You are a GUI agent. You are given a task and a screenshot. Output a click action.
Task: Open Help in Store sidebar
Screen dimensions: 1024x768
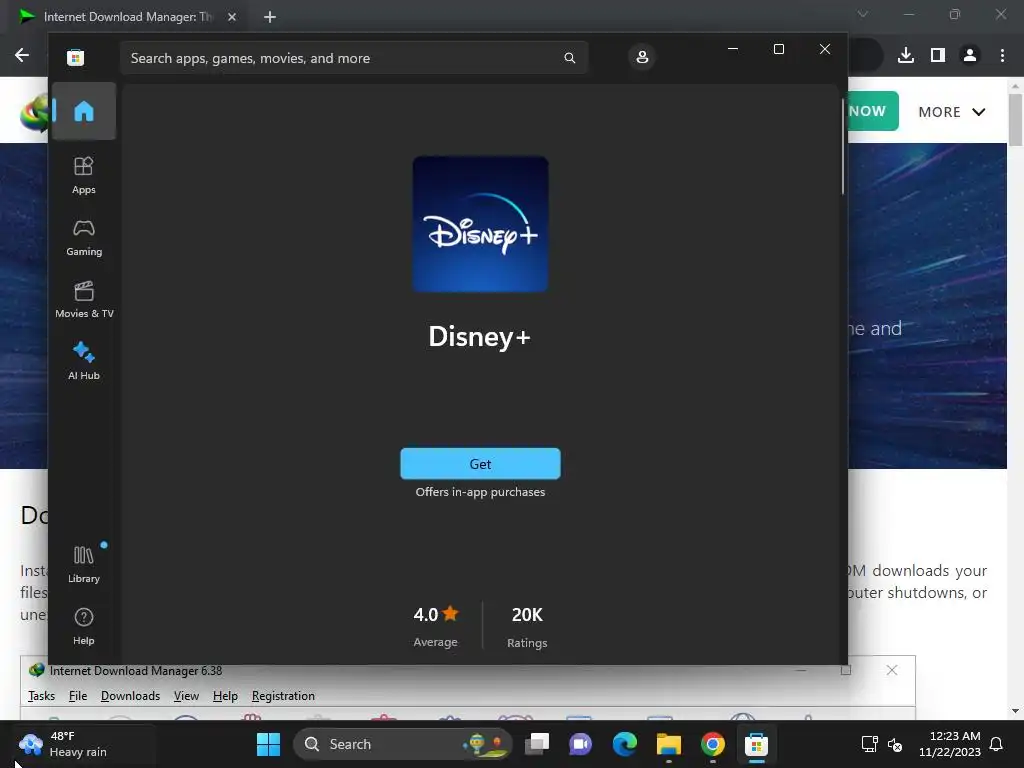click(x=84, y=626)
